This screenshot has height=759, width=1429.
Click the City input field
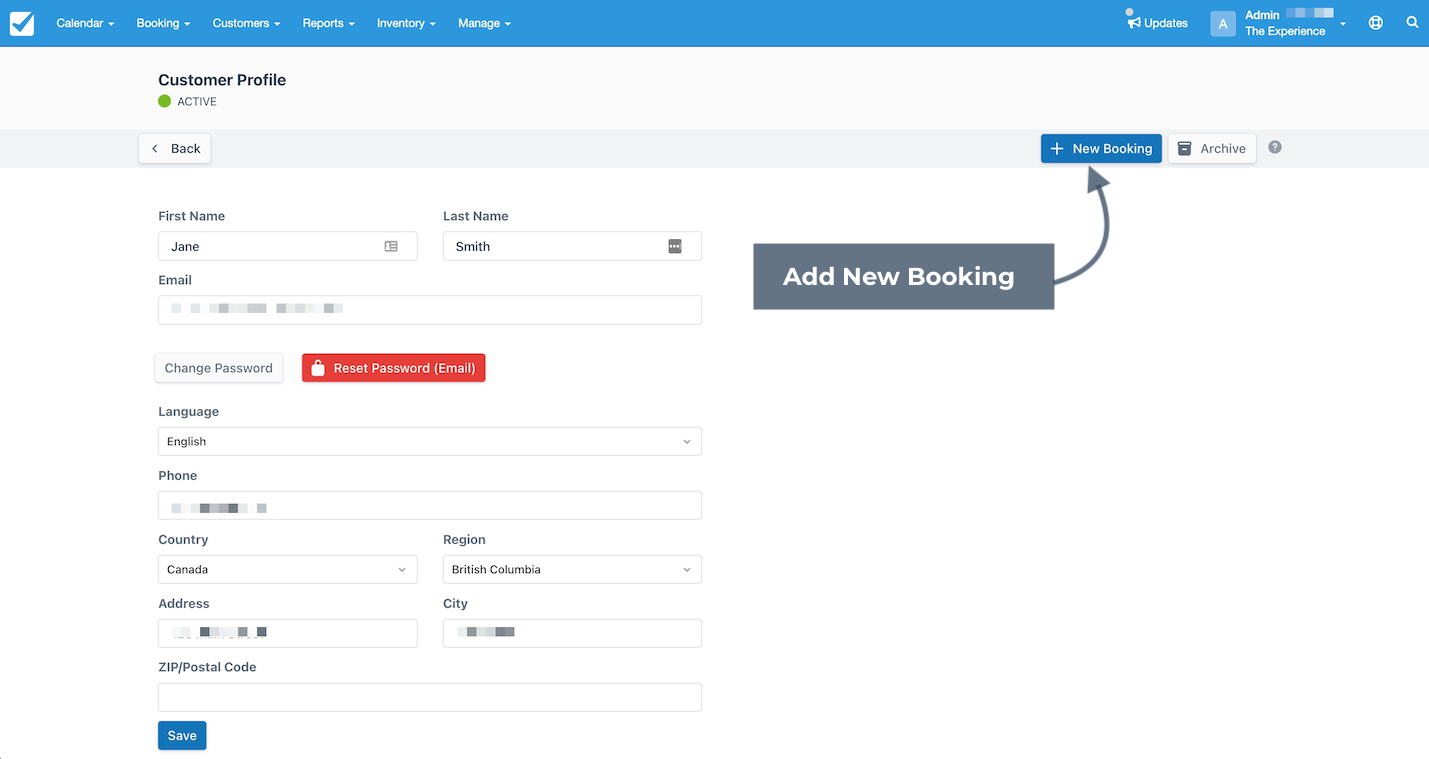pos(572,633)
